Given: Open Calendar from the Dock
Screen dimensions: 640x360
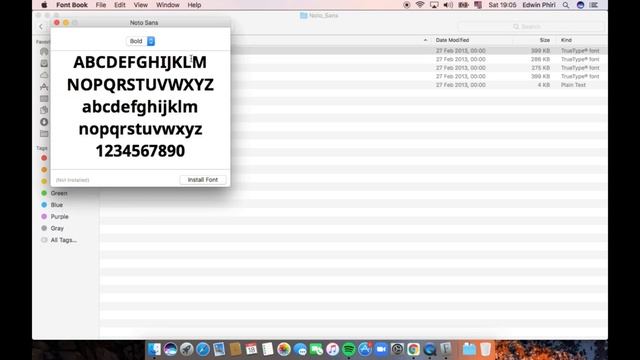Looking at the screenshot, I should pos(251,349).
